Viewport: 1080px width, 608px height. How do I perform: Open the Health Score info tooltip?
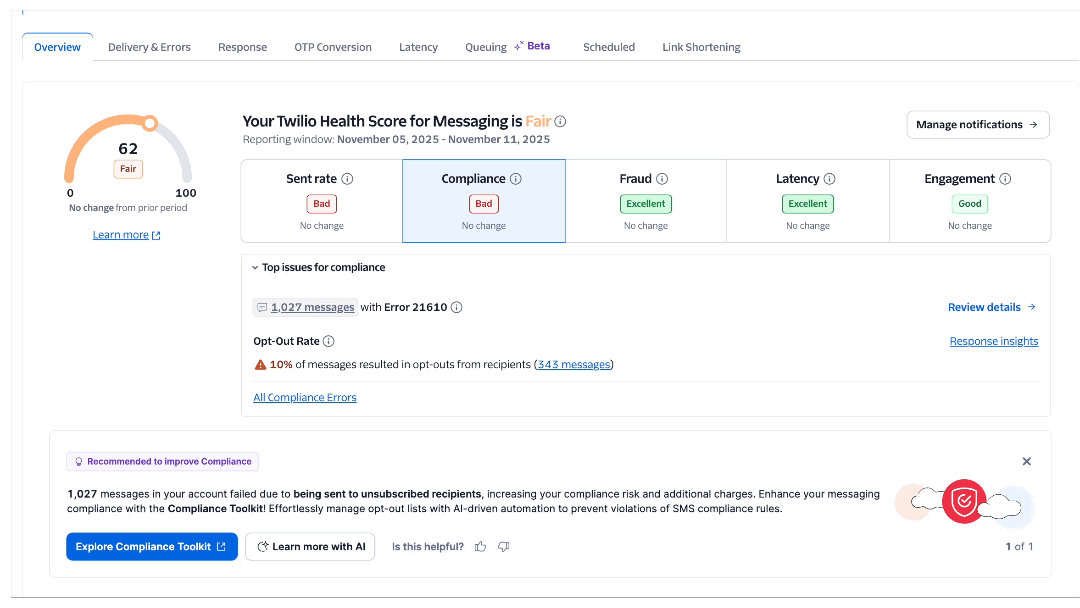[561, 121]
